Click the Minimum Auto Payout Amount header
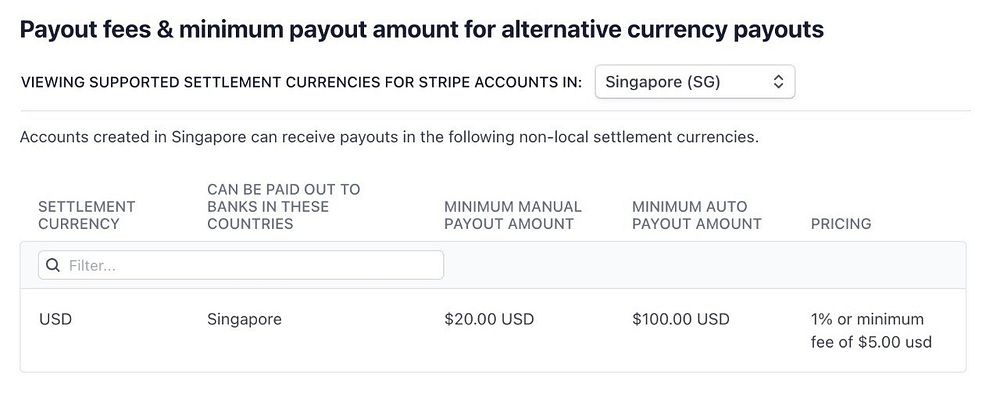This screenshot has height=405, width=1000. click(696, 215)
